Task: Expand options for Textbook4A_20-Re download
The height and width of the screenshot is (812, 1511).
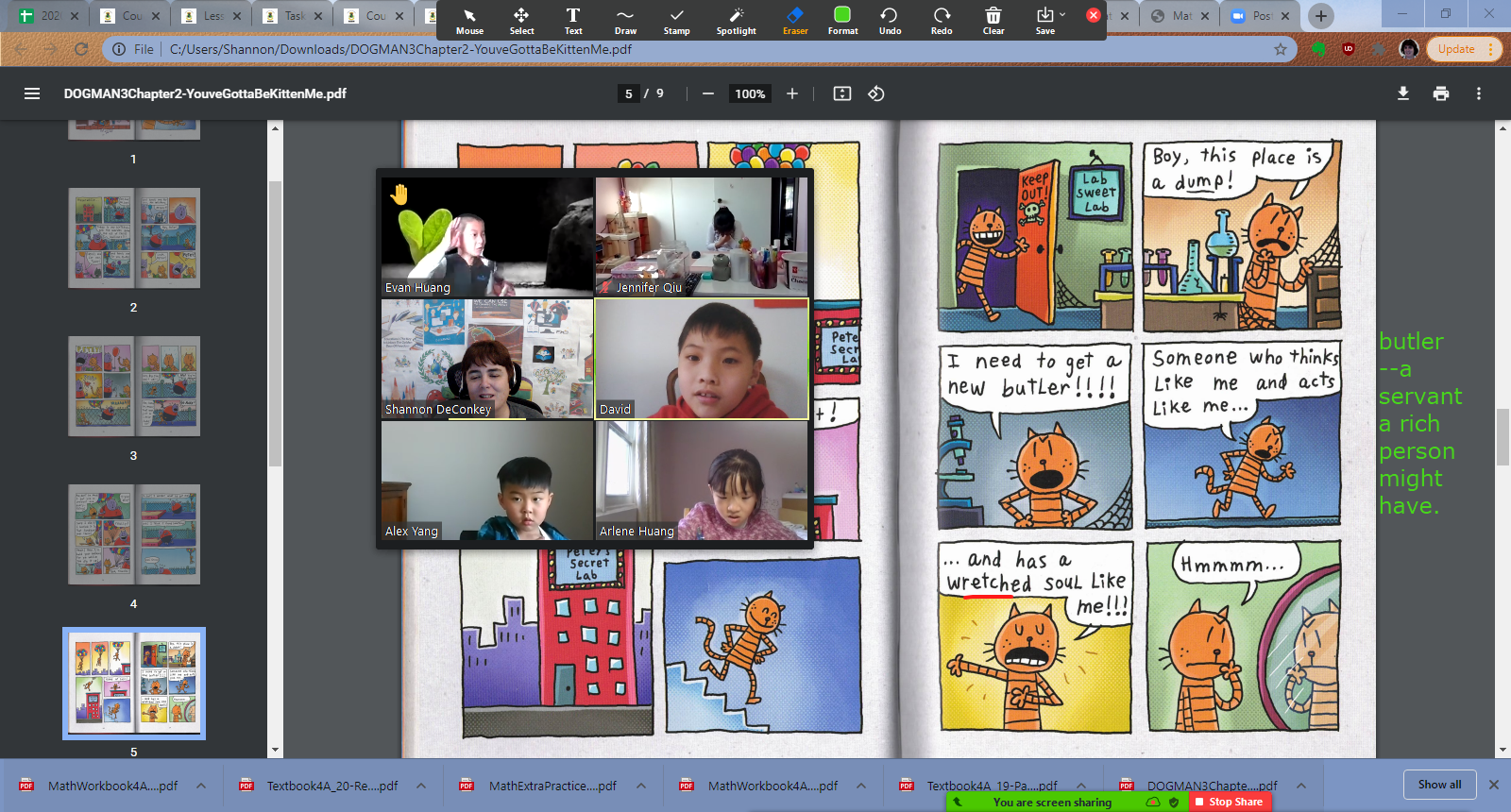Action: (421, 786)
